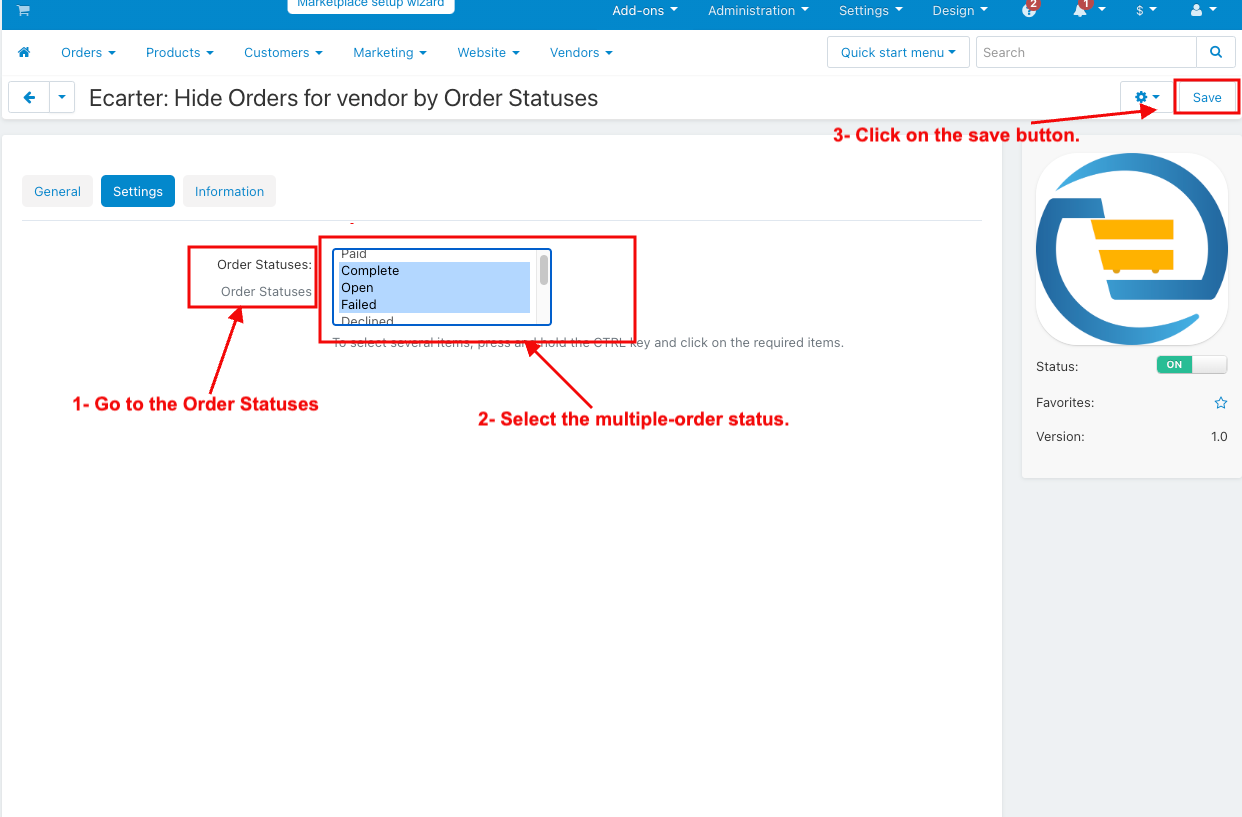Expand the Quick start menu
1242x817 pixels.
coord(898,52)
